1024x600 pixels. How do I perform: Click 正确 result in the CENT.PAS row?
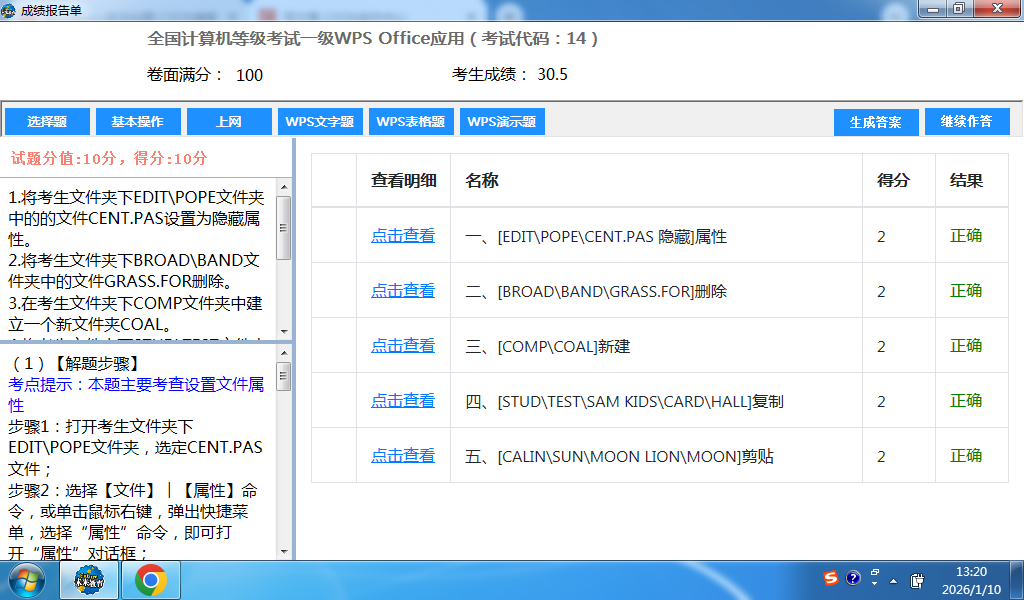tap(966, 236)
